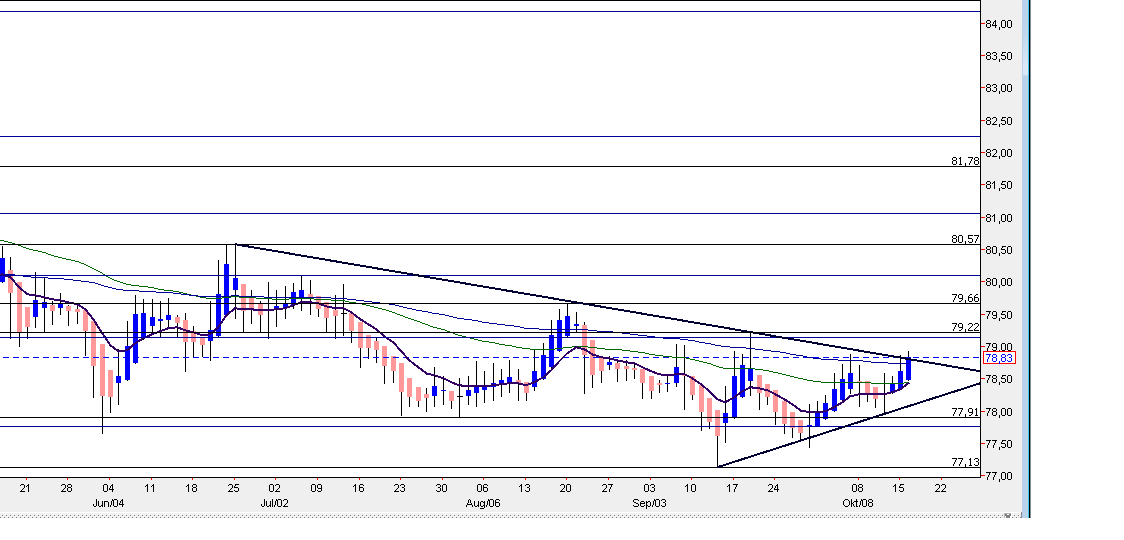Image resolution: width=1124 pixels, height=540 pixels.
Task: Click the Okt/08 date axis label
Action: click(857, 503)
